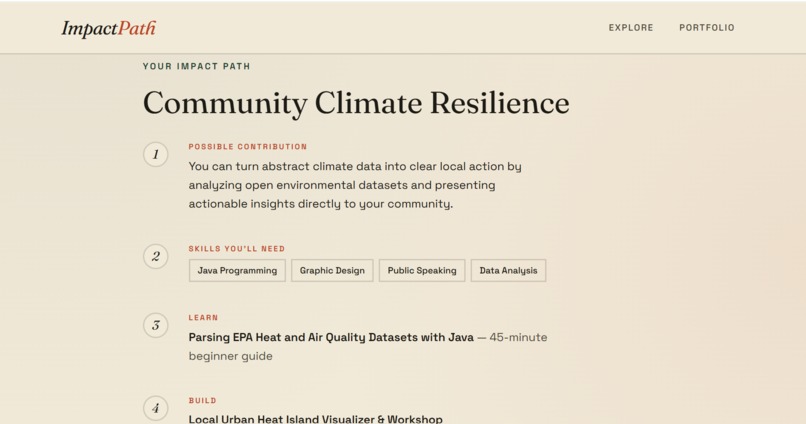The height and width of the screenshot is (424, 806).
Task: Click the 'Your Impact Path' label
Action: [196, 66]
